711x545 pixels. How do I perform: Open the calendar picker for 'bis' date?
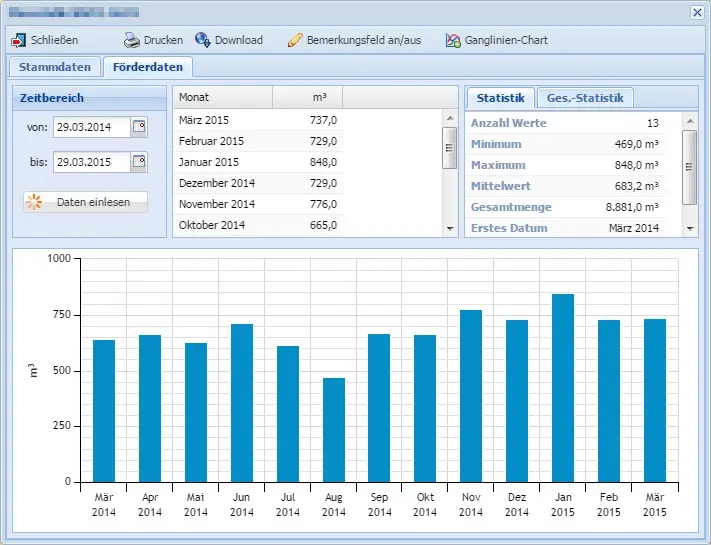tap(139, 162)
